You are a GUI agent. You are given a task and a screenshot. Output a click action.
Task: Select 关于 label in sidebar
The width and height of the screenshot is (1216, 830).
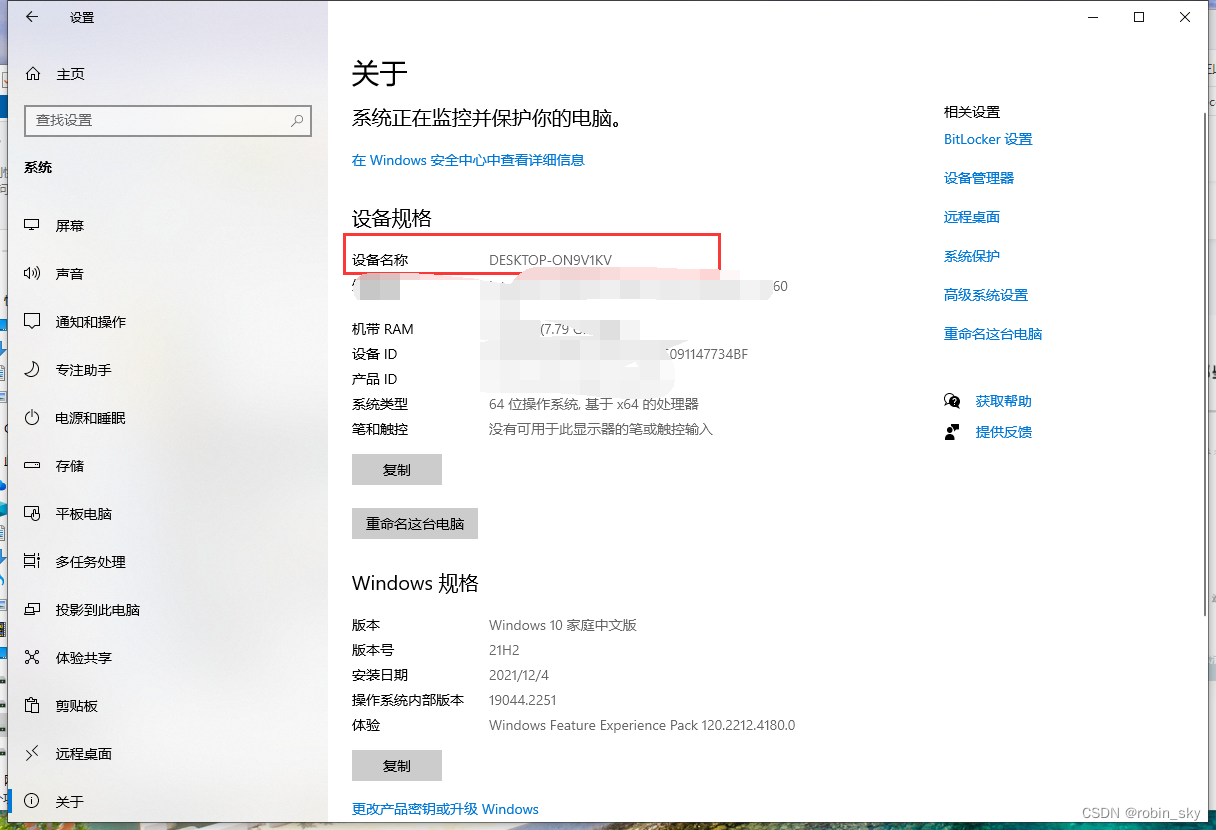pyautogui.click(x=70, y=802)
